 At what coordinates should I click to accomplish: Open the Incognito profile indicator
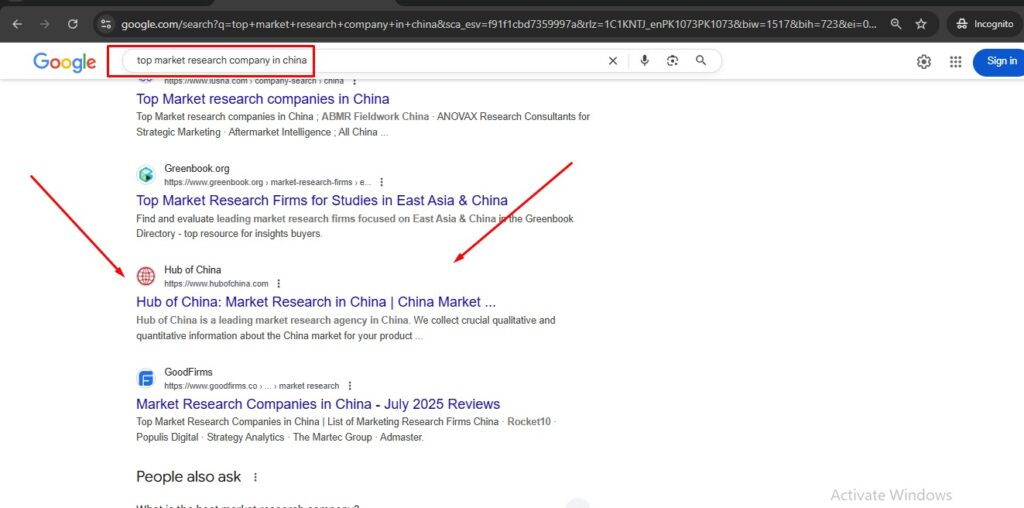pos(984,24)
